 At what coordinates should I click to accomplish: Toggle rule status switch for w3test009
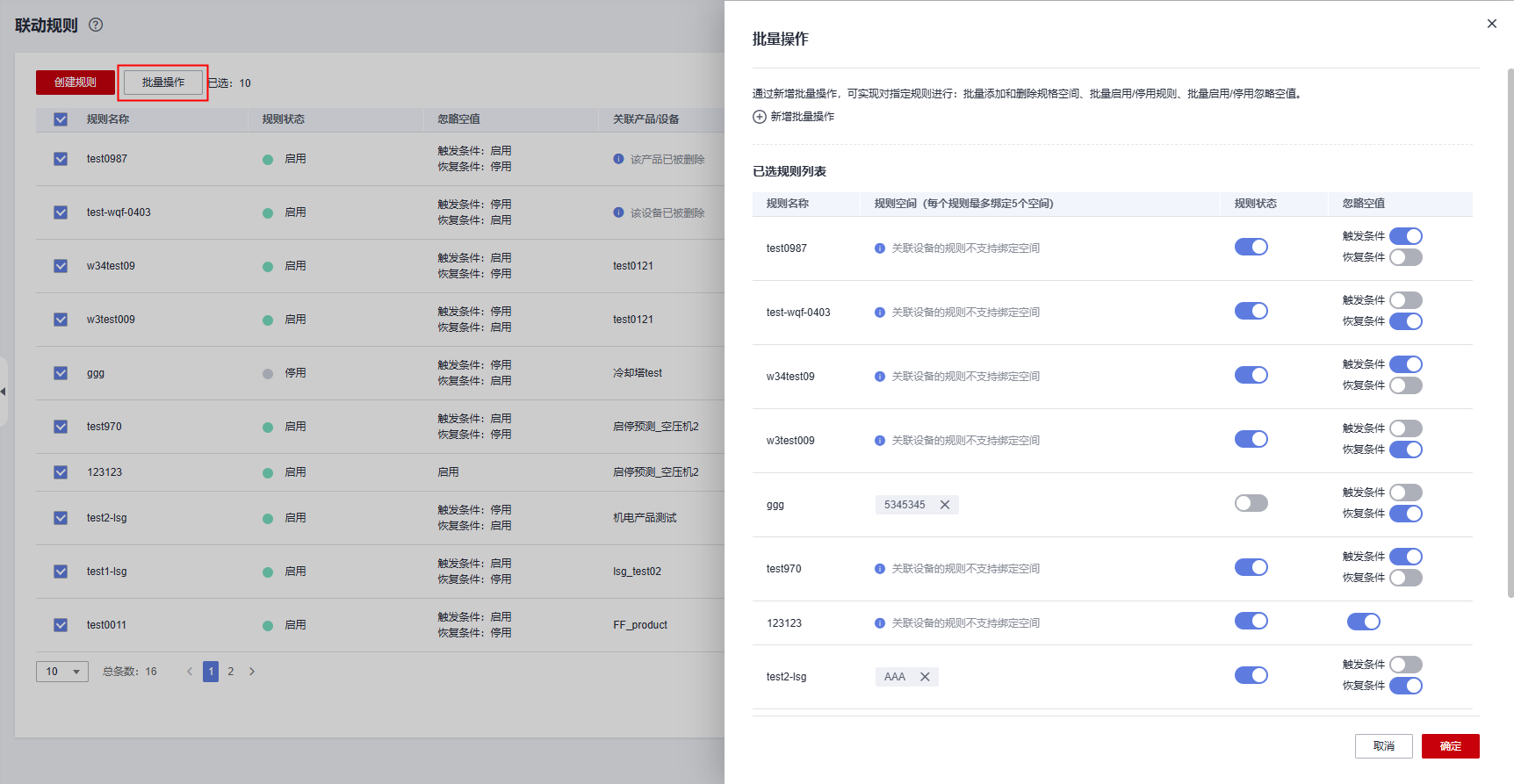(x=1251, y=439)
